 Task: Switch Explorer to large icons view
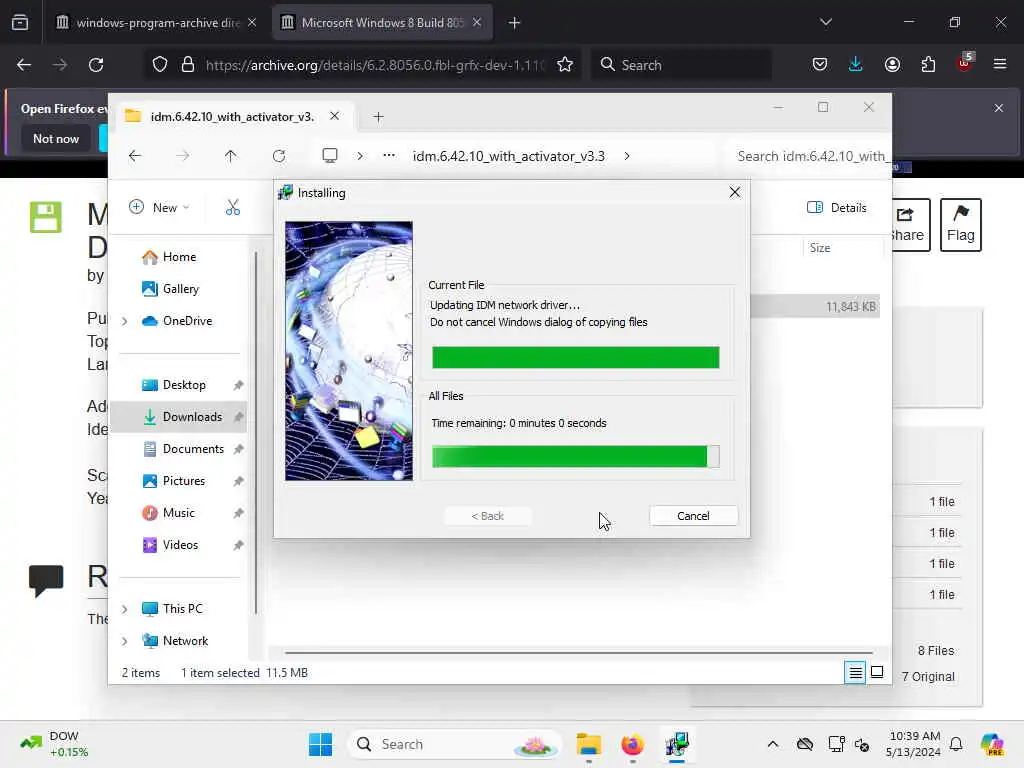pos(877,672)
